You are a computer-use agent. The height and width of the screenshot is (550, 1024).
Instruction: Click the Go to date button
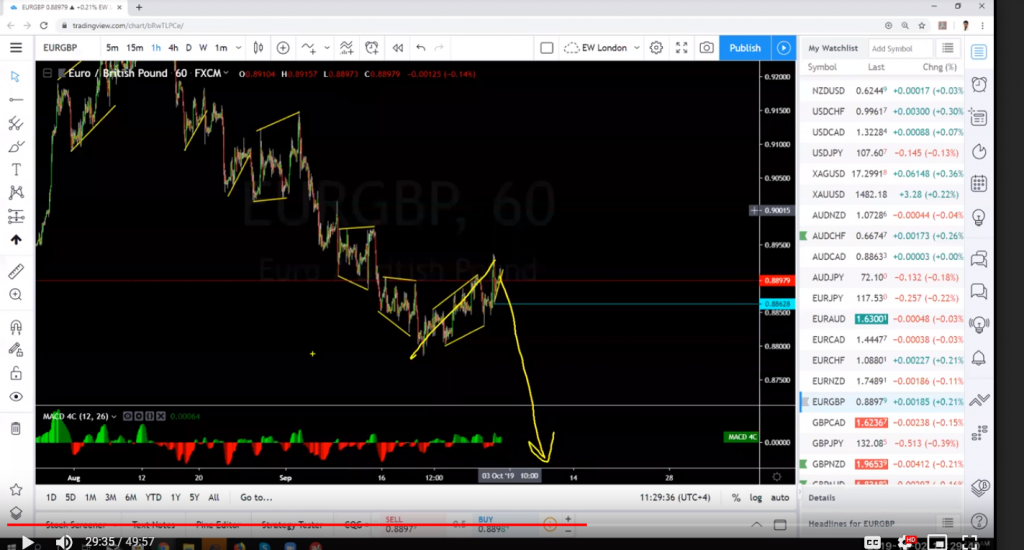pos(256,497)
